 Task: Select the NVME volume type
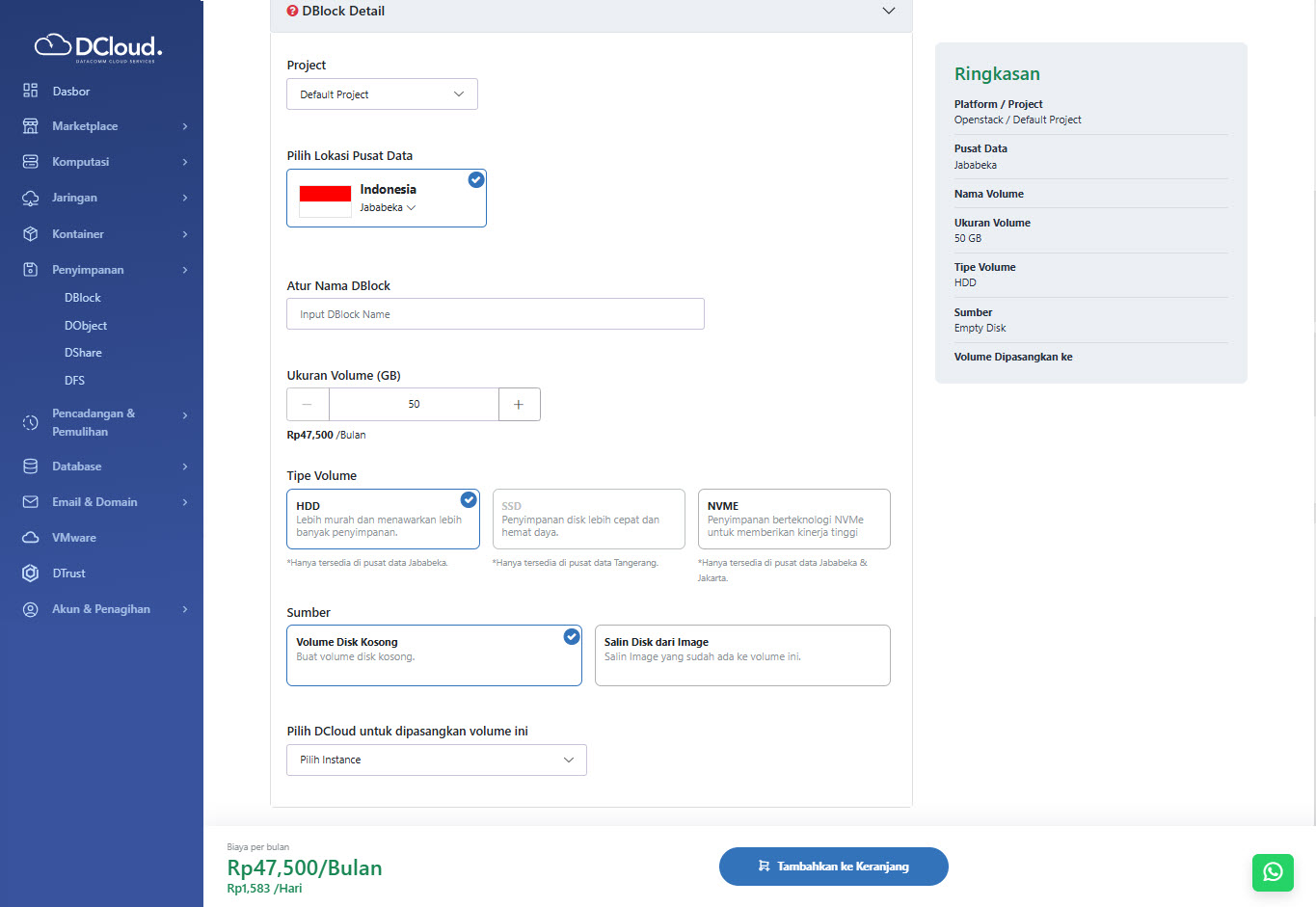click(793, 519)
